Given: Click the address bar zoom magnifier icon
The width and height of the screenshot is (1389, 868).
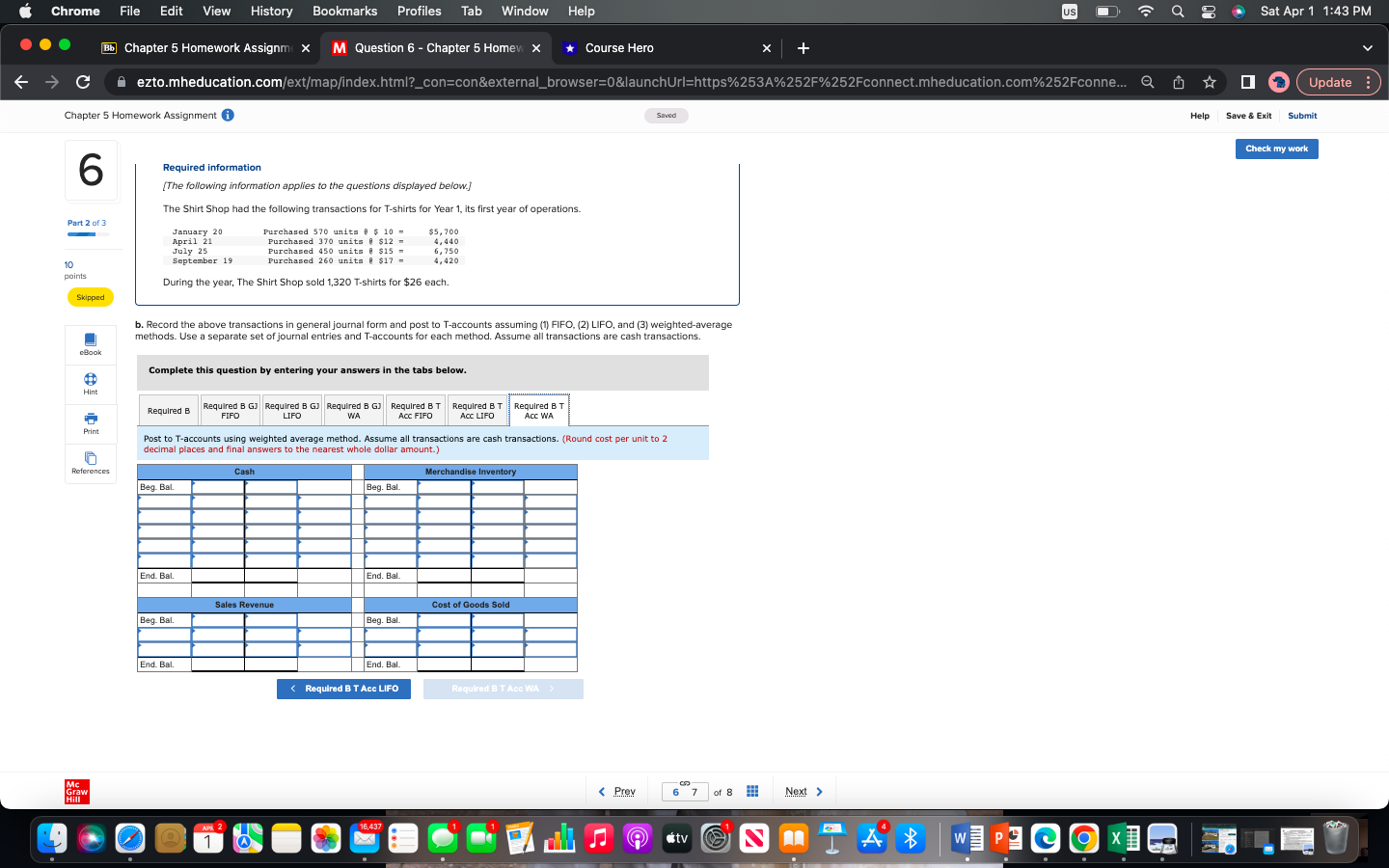Looking at the screenshot, I should coord(1148,82).
